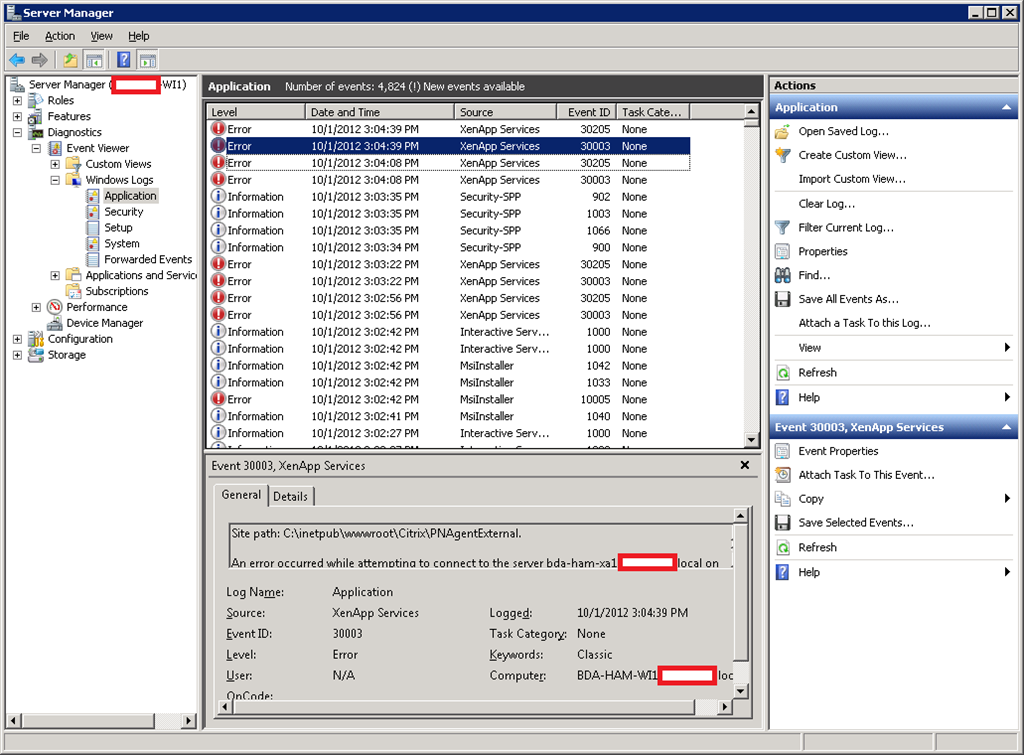Collapse the Windows Logs tree node
Image resolution: width=1024 pixels, height=755 pixels.
pyautogui.click(x=55, y=181)
